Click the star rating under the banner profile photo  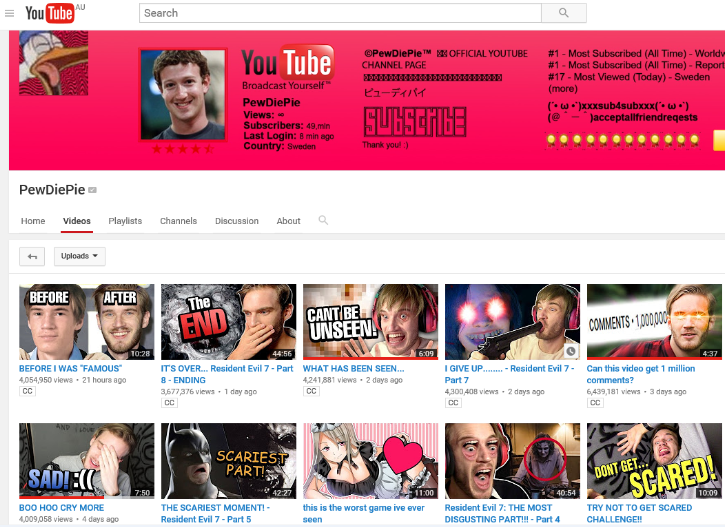tap(183, 149)
